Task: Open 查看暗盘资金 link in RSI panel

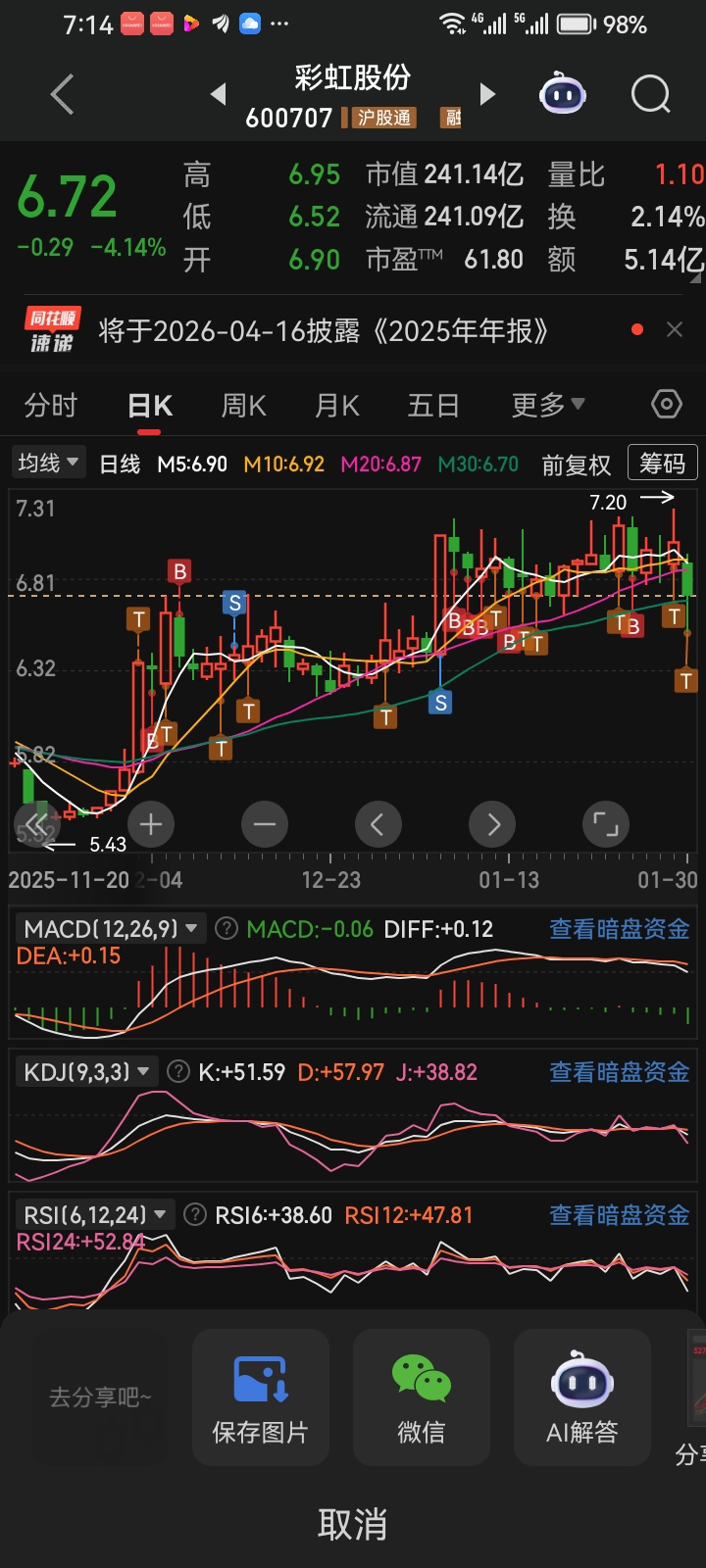Action: pyautogui.click(x=620, y=1215)
